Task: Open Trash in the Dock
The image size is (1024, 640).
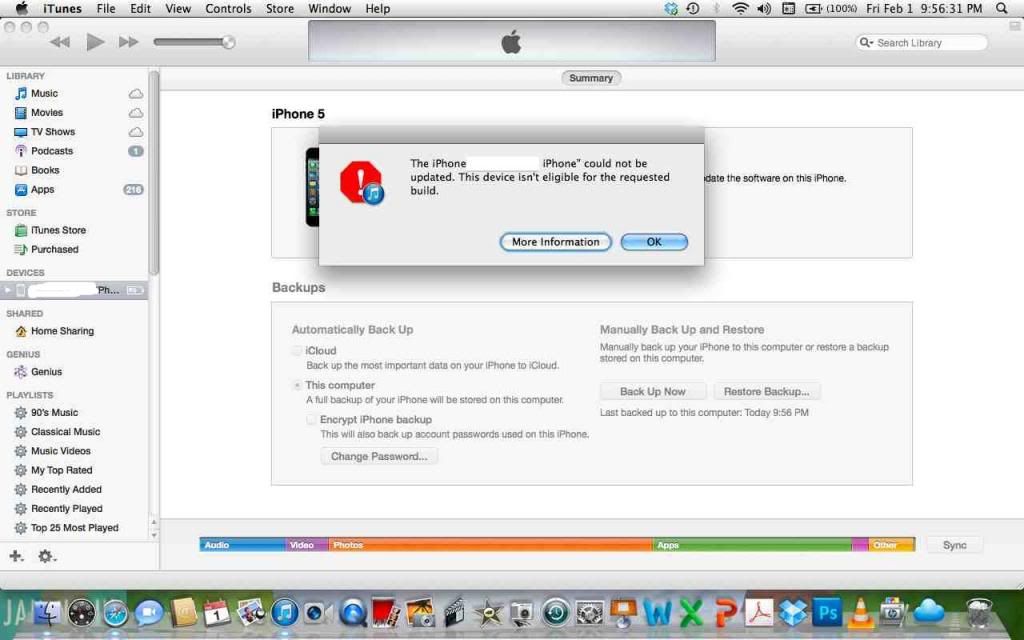Action: click(x=980, y=613)
